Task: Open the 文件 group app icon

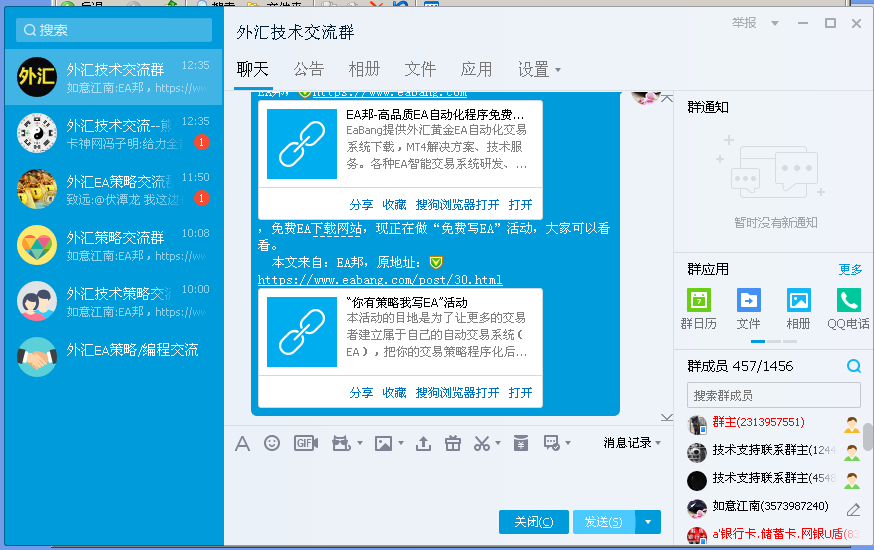Action: pyautogui.click(x=749, y=300)
